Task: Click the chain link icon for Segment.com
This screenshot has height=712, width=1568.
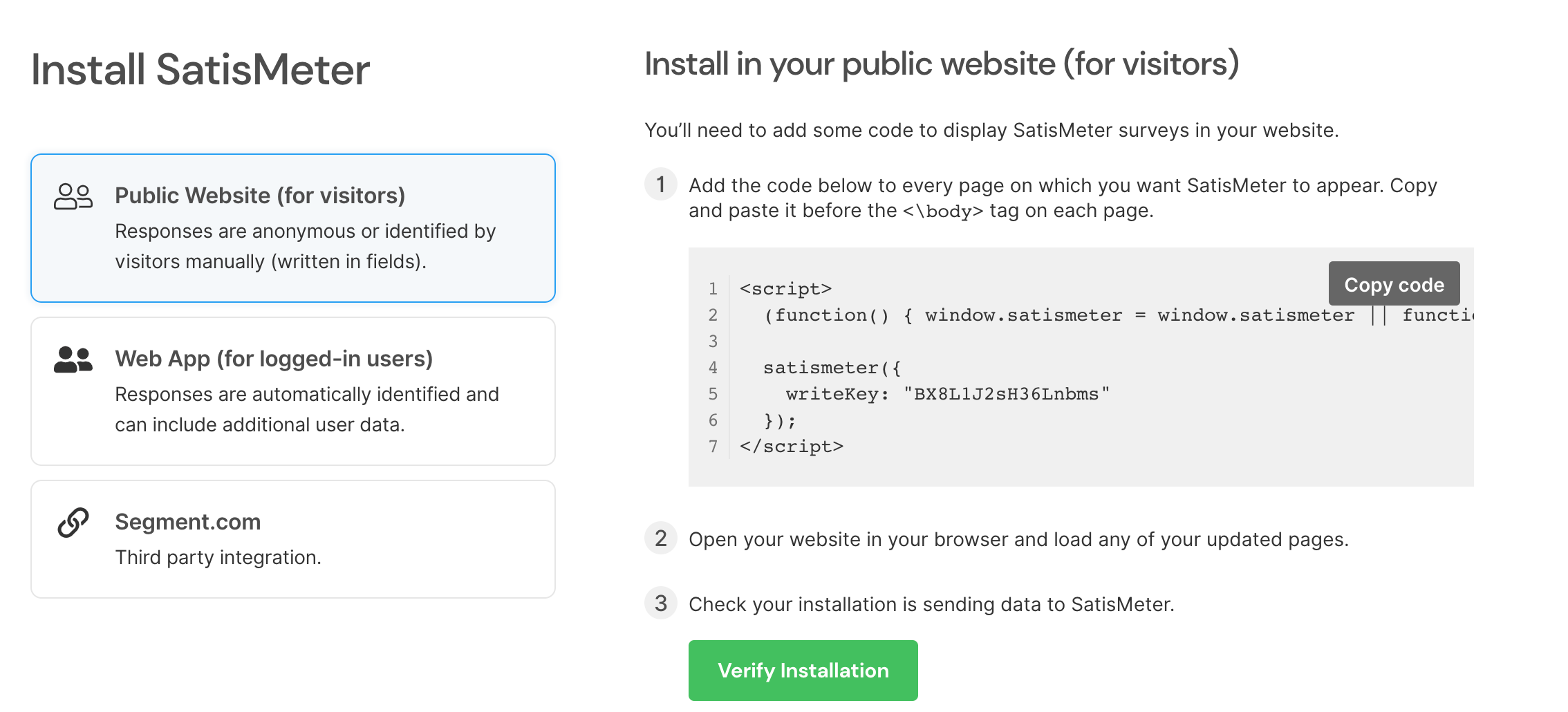Action: (x=73, y=523)
